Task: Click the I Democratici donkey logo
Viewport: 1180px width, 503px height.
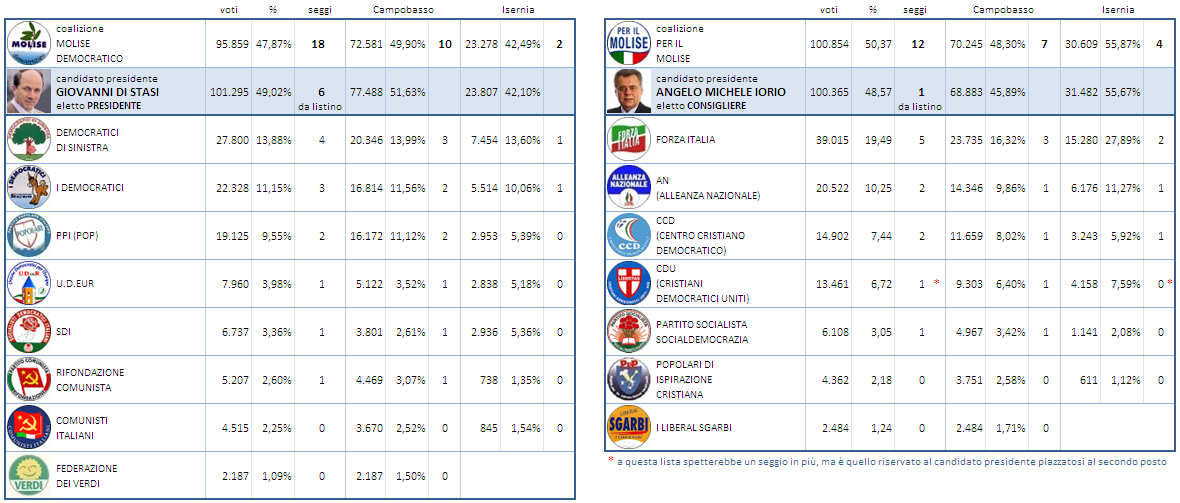Action: pyautogui.click(x=29, y=187)
